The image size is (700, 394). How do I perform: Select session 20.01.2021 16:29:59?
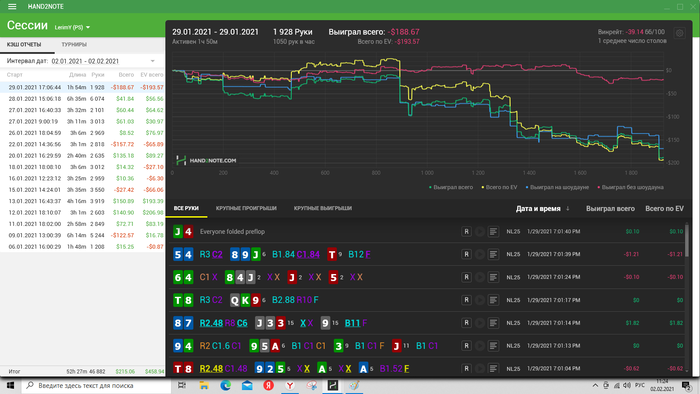[83, 156]
